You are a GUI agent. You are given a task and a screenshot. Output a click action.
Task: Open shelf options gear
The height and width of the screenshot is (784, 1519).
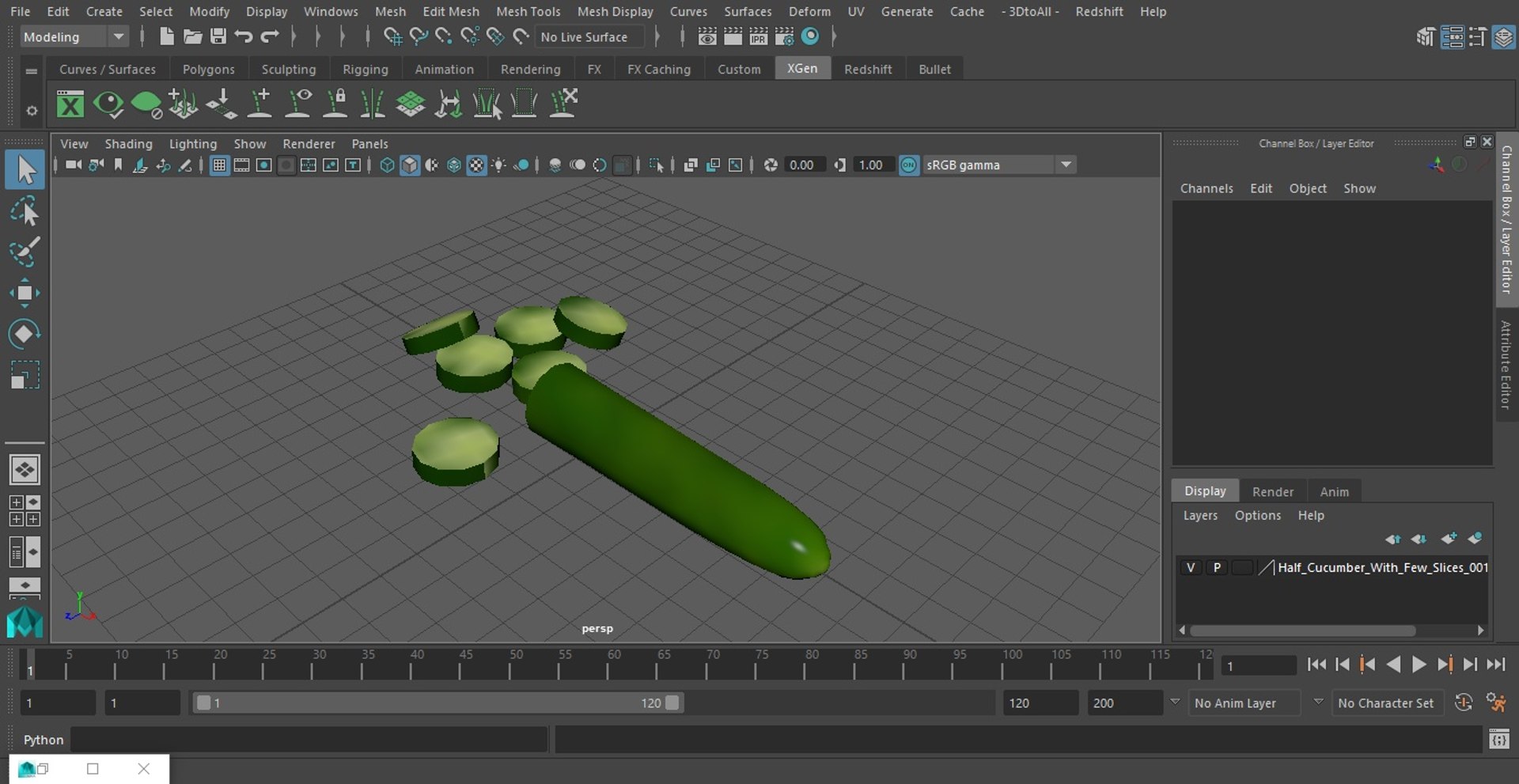[x=32, y=111]
